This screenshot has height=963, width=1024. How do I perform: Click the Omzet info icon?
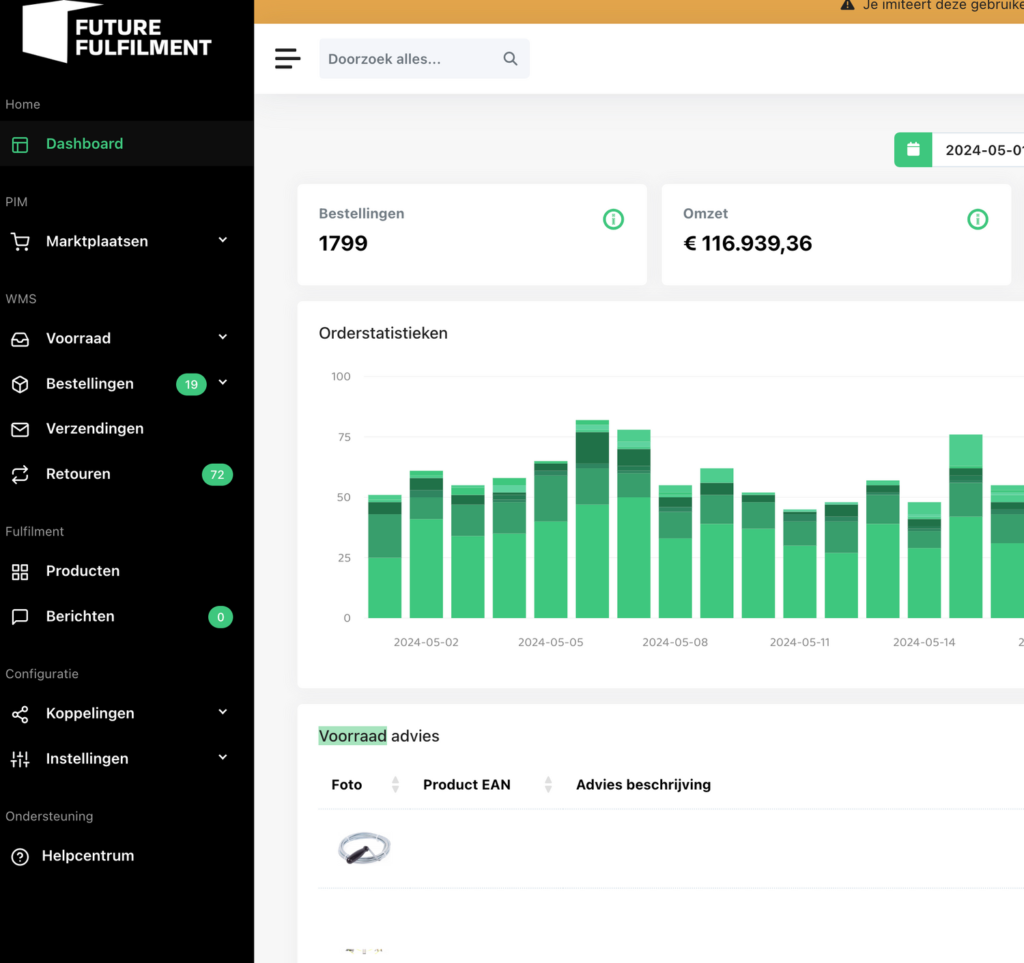pos(977,219)
